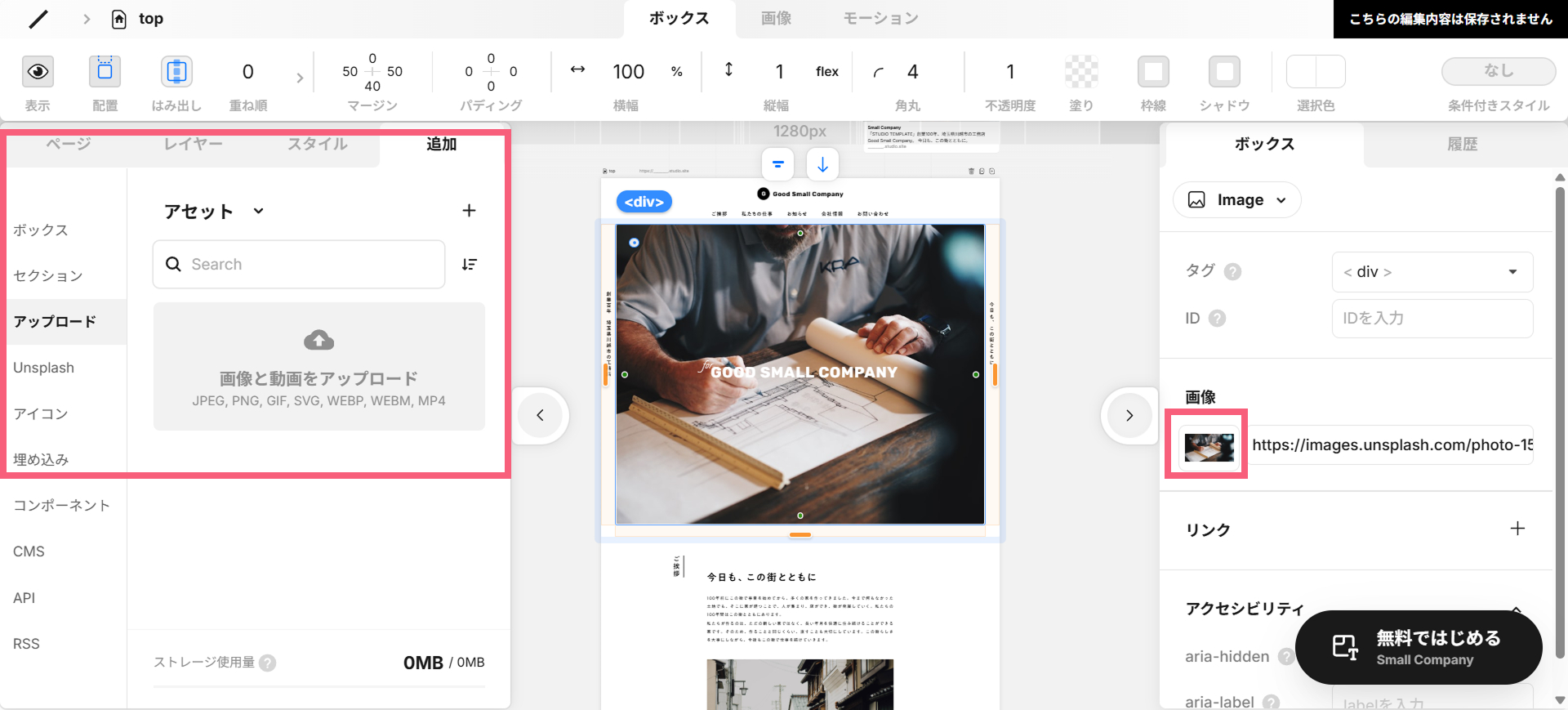Image resolution: width=1568 pixels, height=710 pixels.
Task: Collapse the アクセシビリティ section chevron
Action: pos(1516,609)
